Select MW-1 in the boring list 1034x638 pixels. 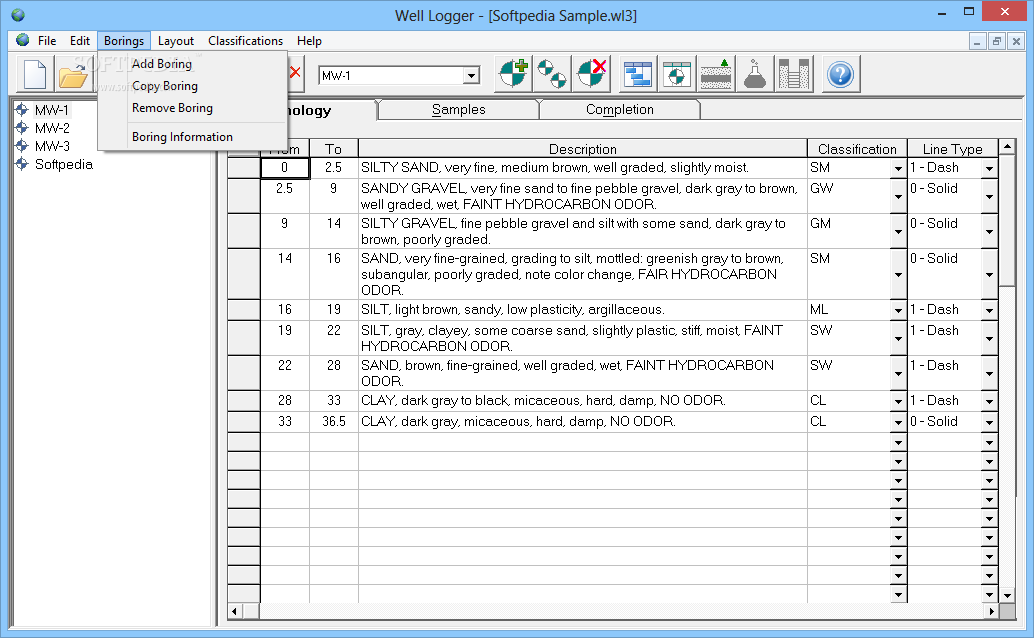coord(51,110)
